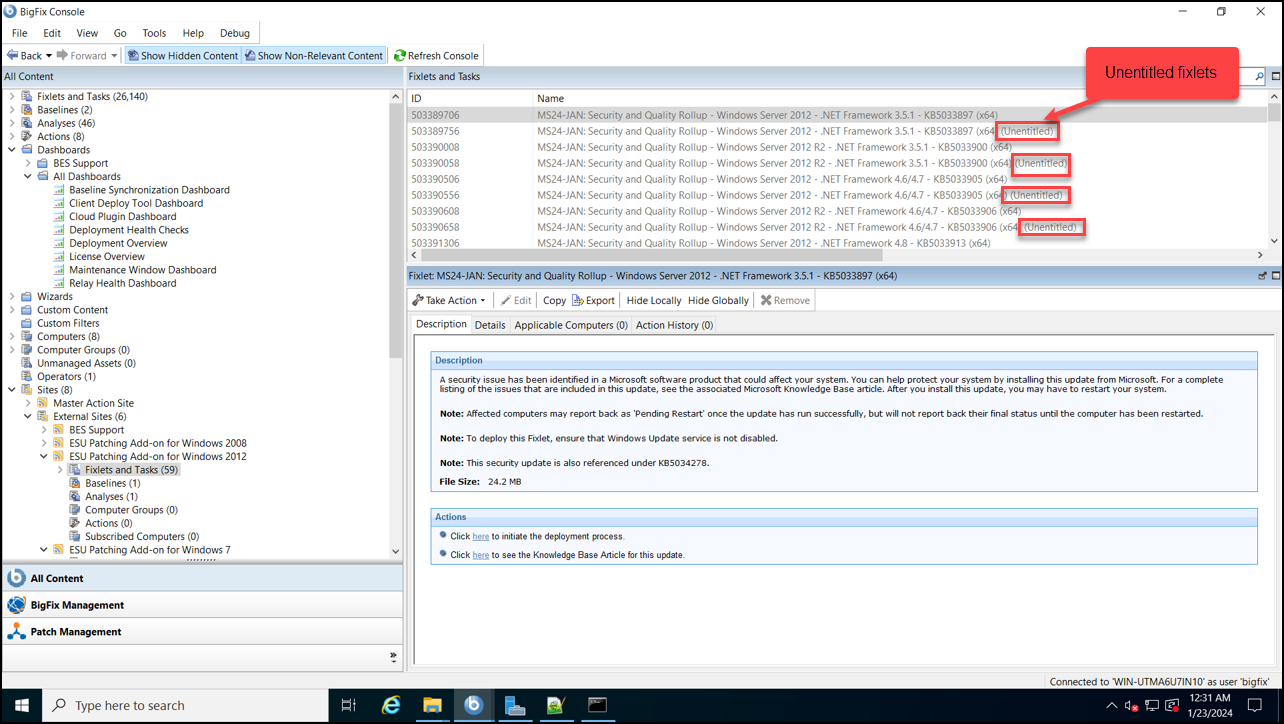Toggle Show Non-Relevant Content
1284x724 pixels.
(x=314, y=56)
